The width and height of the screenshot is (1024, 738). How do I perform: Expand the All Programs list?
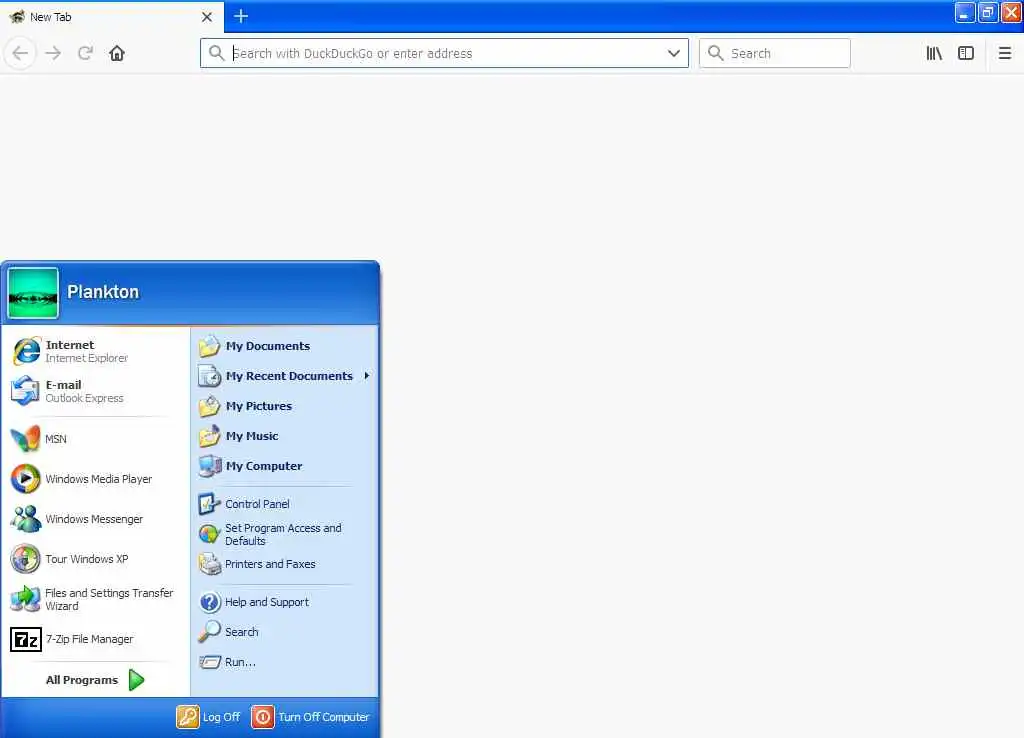tap(95, 680)
